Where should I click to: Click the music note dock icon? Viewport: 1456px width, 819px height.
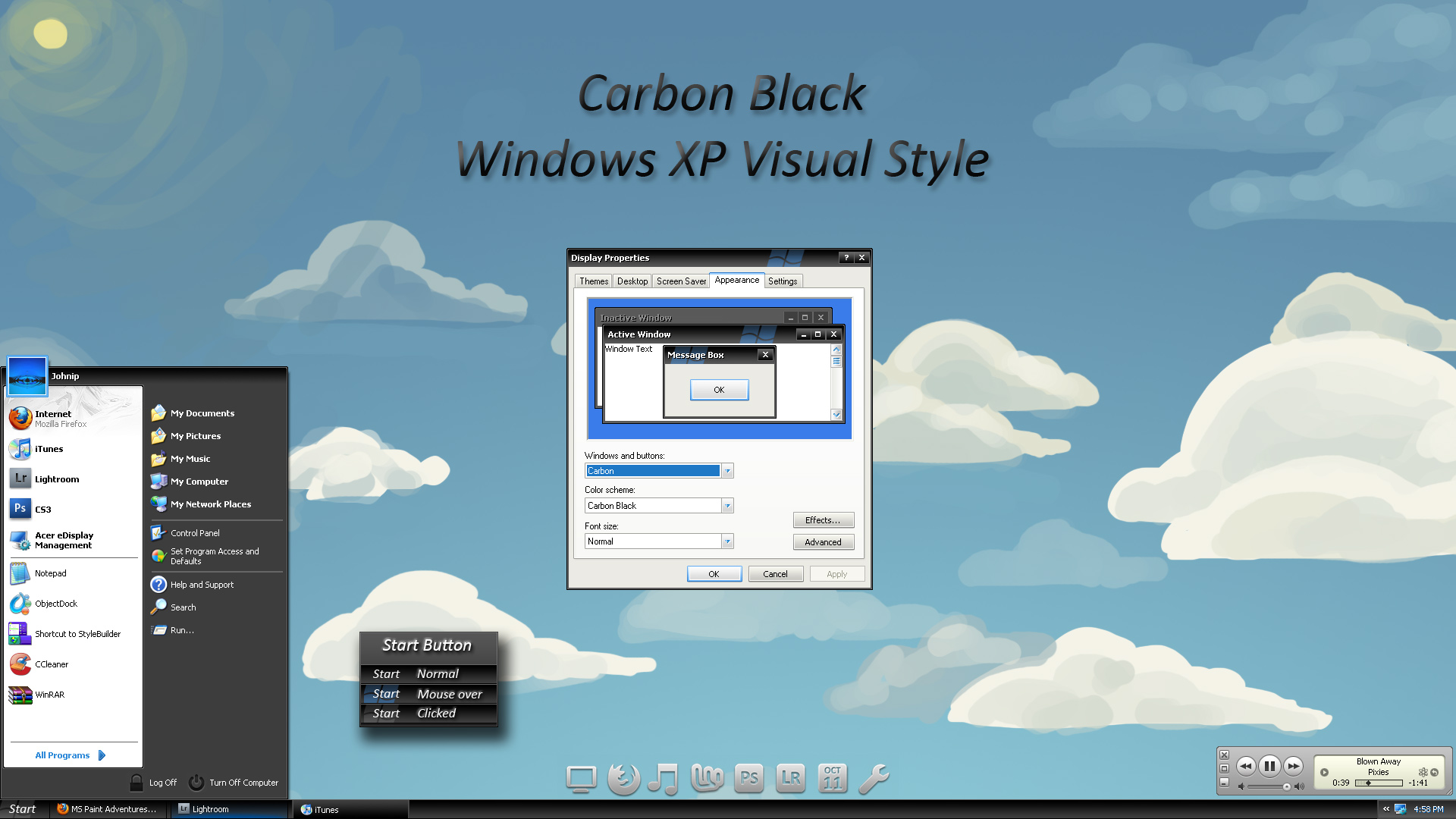point(663,778)
